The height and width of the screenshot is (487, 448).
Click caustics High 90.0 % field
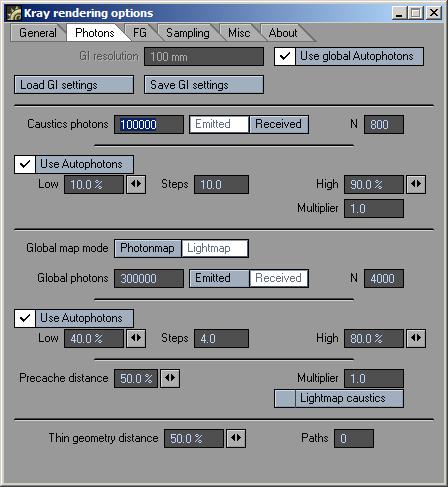(374, 184)
